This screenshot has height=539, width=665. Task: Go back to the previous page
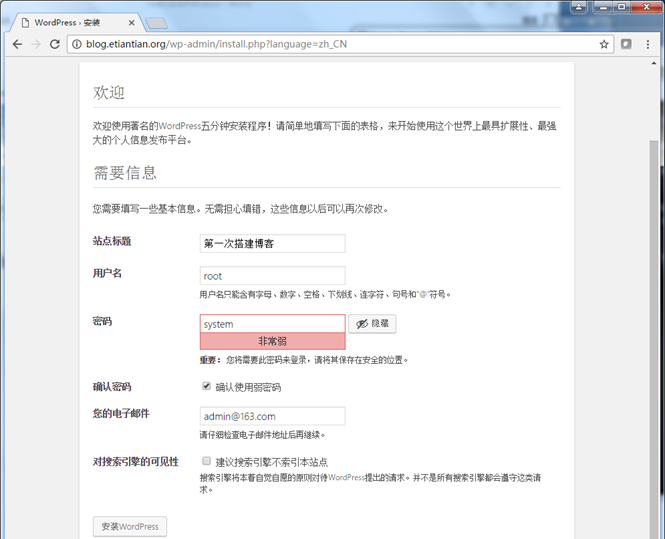pyautogui.click(x=17, y=44)
